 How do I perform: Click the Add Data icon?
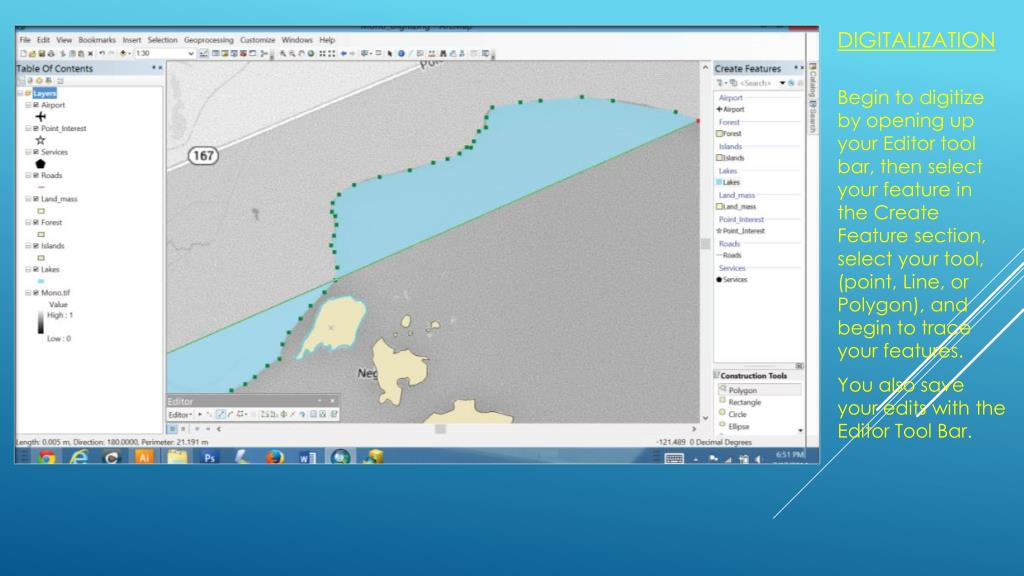(x=123, y=54)
